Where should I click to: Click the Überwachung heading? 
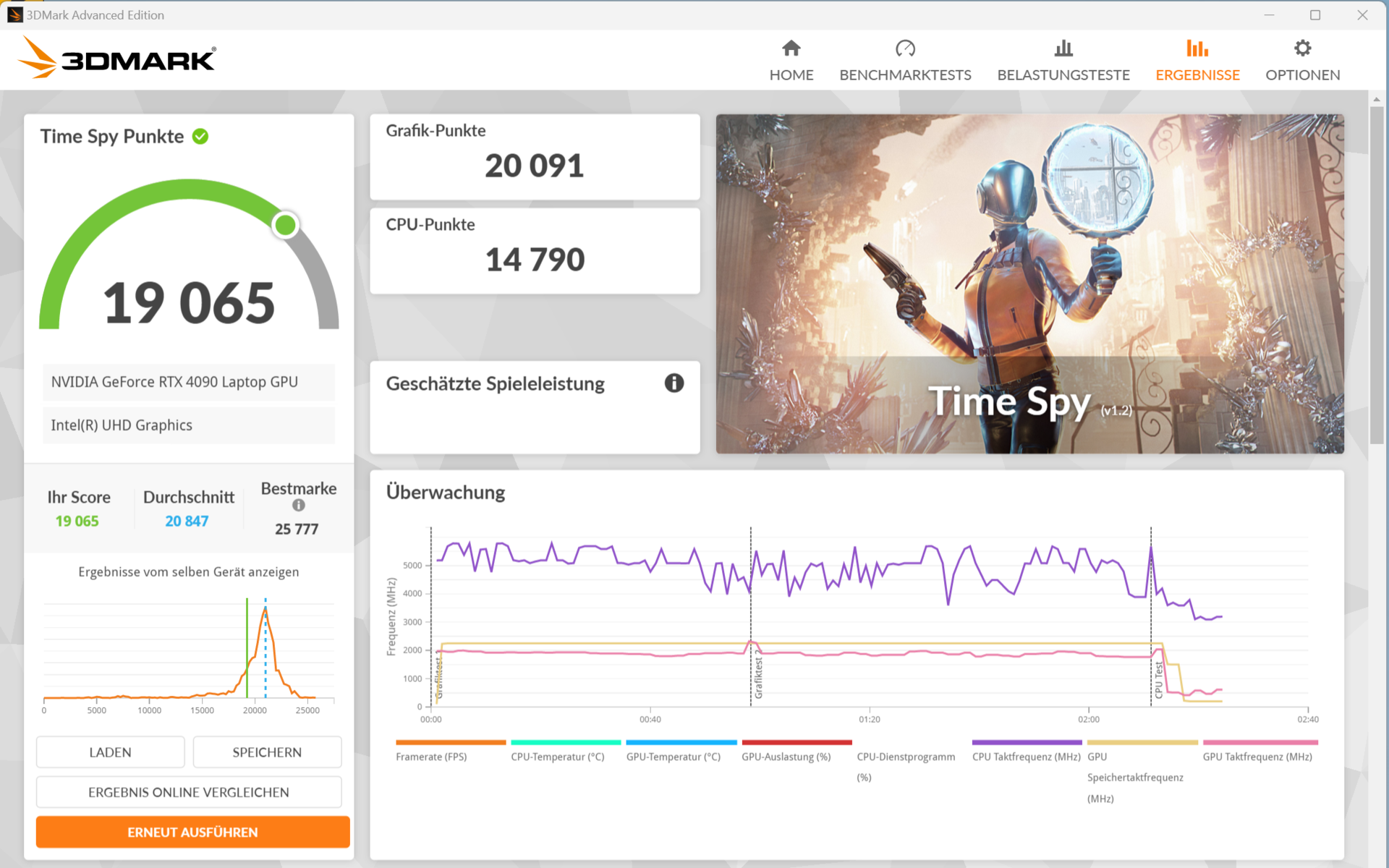point(446,492)
